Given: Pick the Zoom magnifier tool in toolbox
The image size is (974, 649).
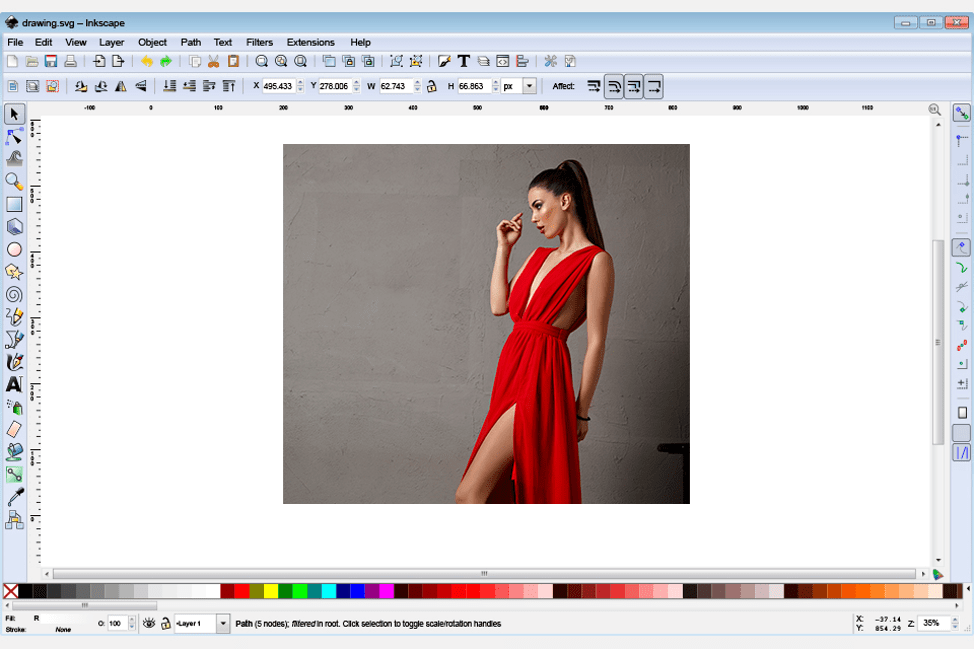Looking at the screenshot, I should (x=14, y=181).
